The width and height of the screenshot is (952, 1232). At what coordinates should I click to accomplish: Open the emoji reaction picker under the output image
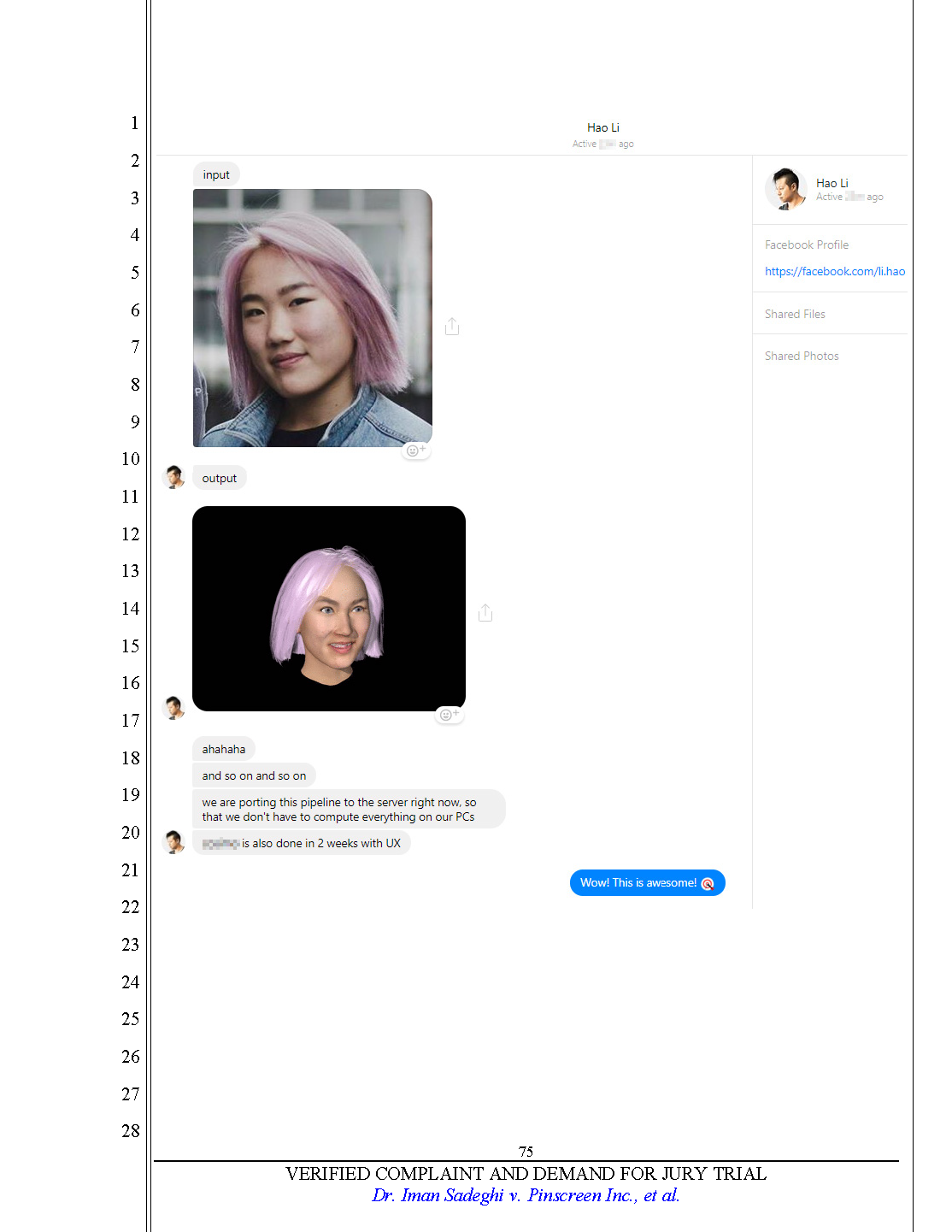pos(450,714)
